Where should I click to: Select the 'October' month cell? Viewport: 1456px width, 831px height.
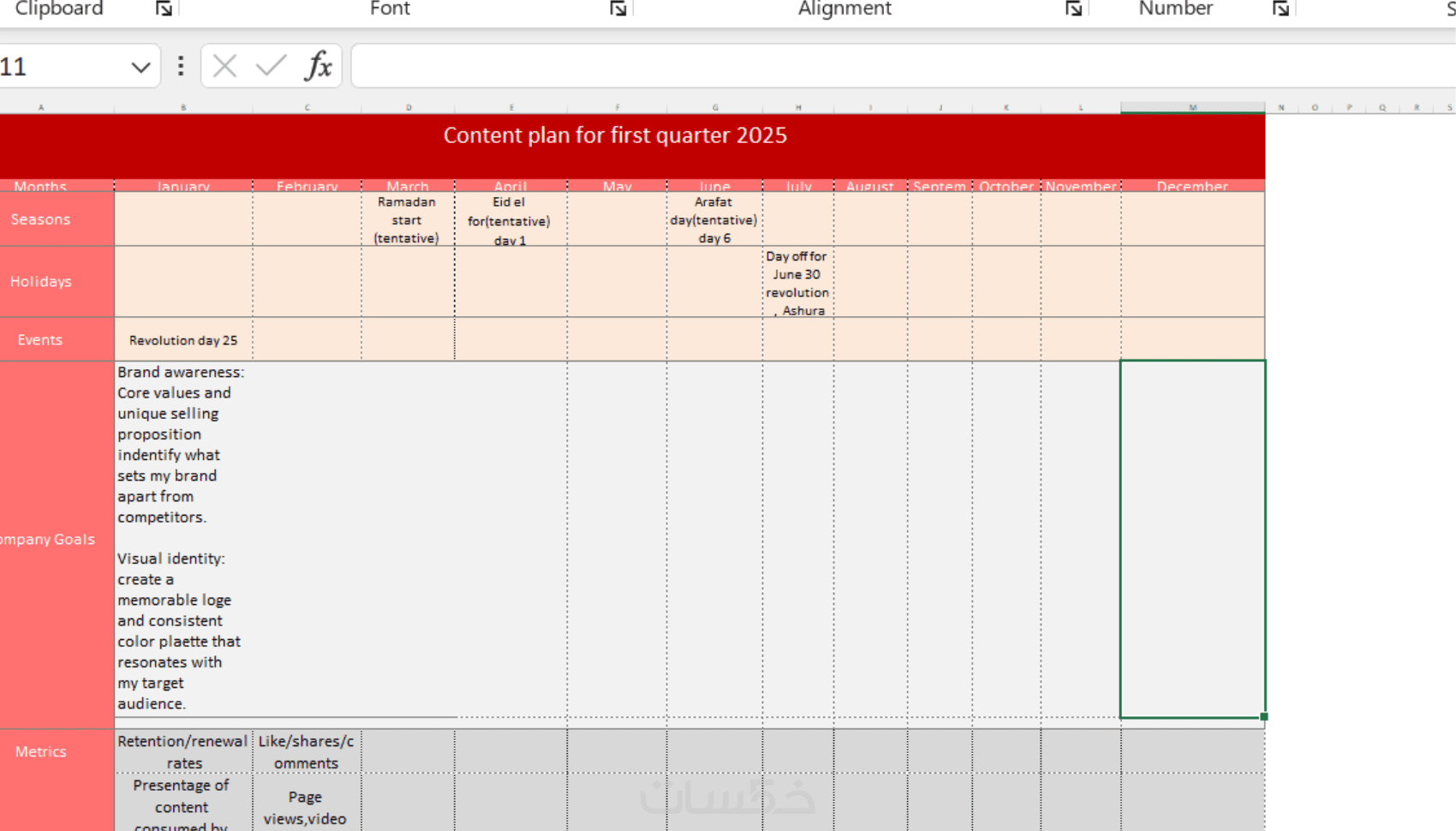[1006, 186]
